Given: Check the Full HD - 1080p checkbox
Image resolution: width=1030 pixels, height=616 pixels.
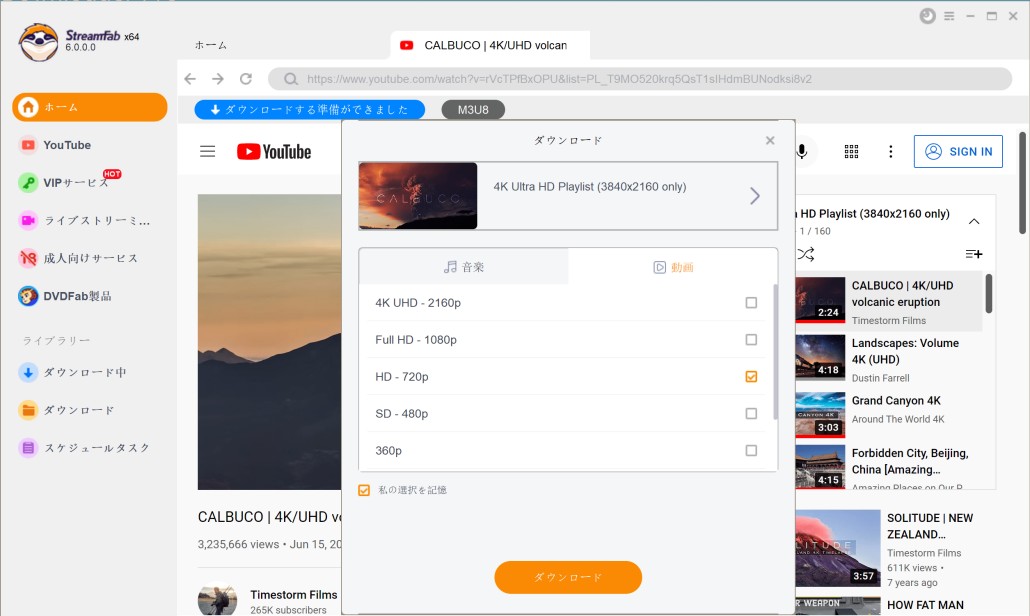Looking at the screenshot, I should tap(751, 340).
